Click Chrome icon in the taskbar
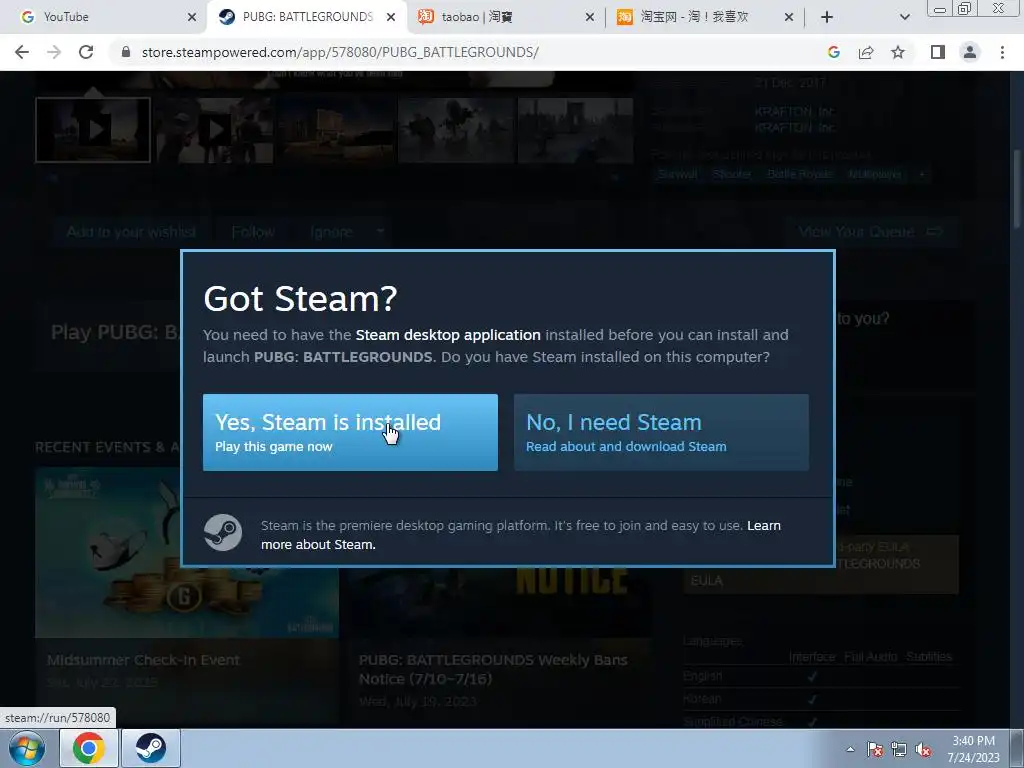The width and height of the screenshot is (1024, 768). click(x=89, y=748)
